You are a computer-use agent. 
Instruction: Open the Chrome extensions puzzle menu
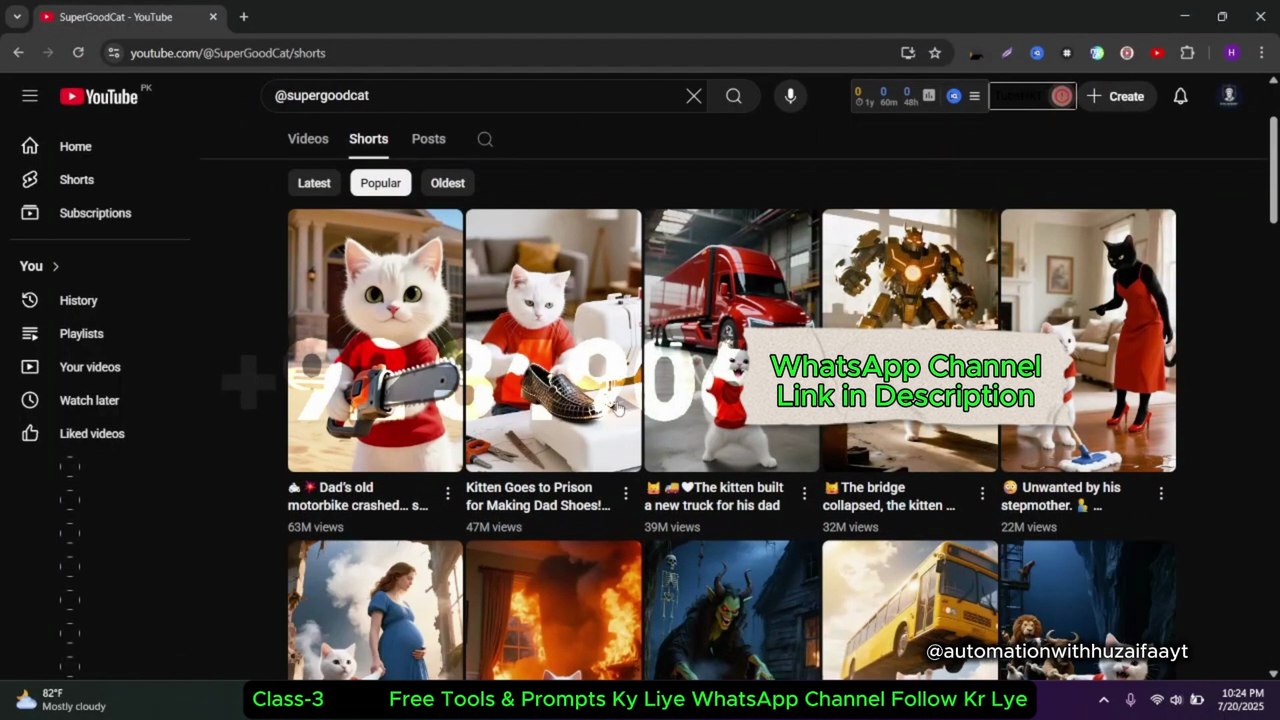[x=1187, y=53]
